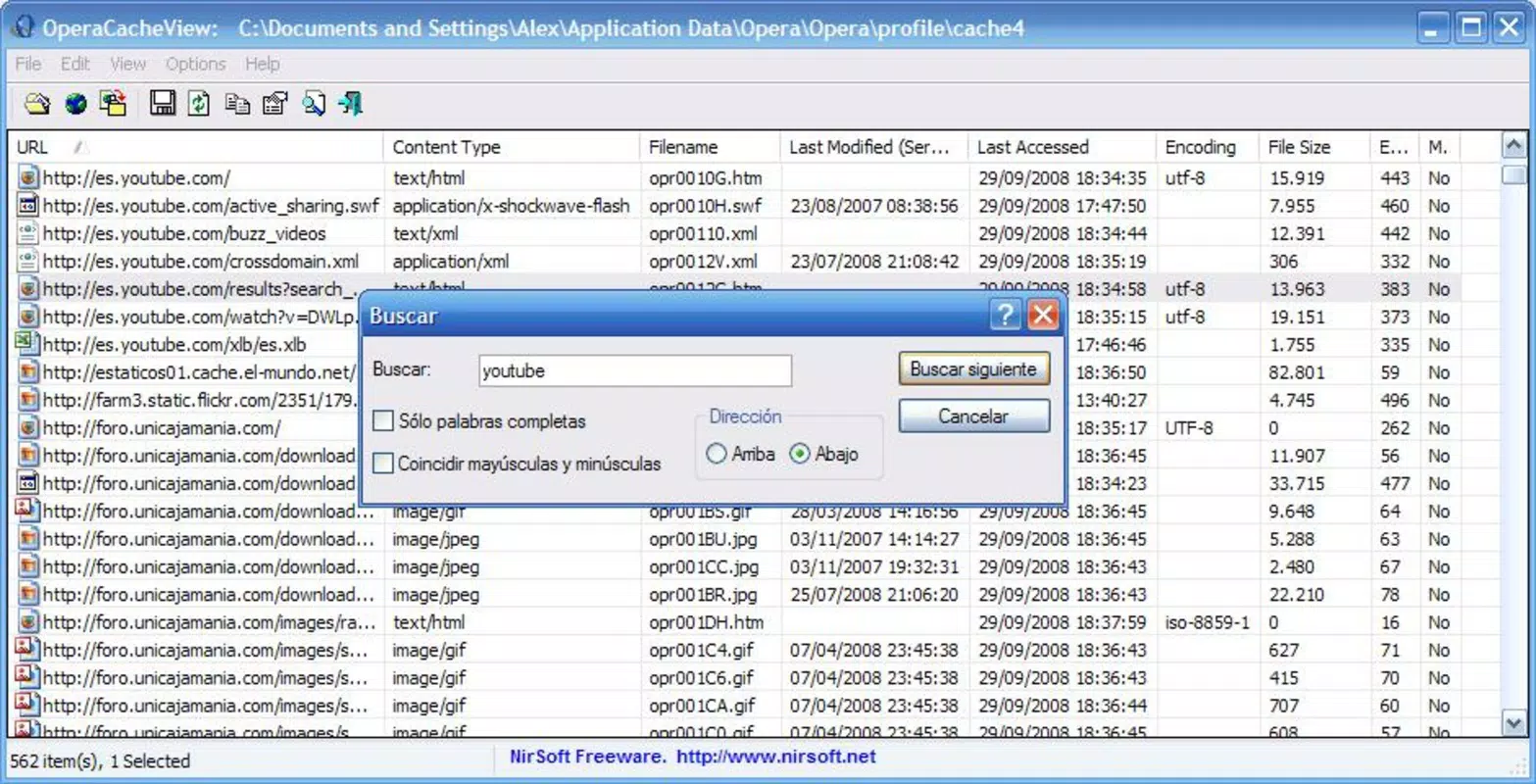The height and width of the screenshot is (784, 1536).
Task: Close the Buscar dialog with the X
Action: (1043, 315)
